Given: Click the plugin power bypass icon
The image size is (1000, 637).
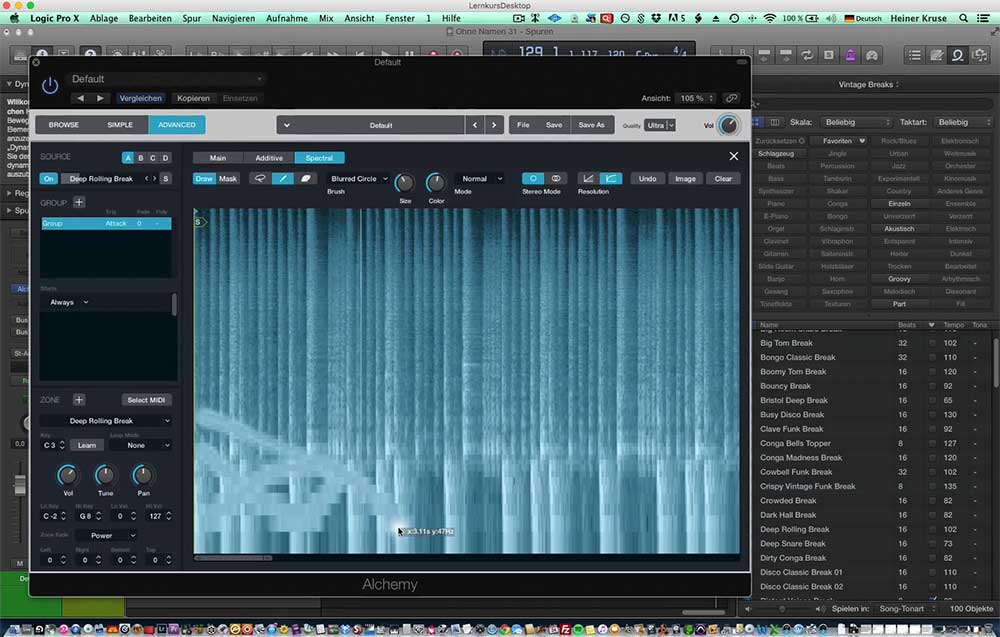Looking at the screenshot, I should (50, 86).
